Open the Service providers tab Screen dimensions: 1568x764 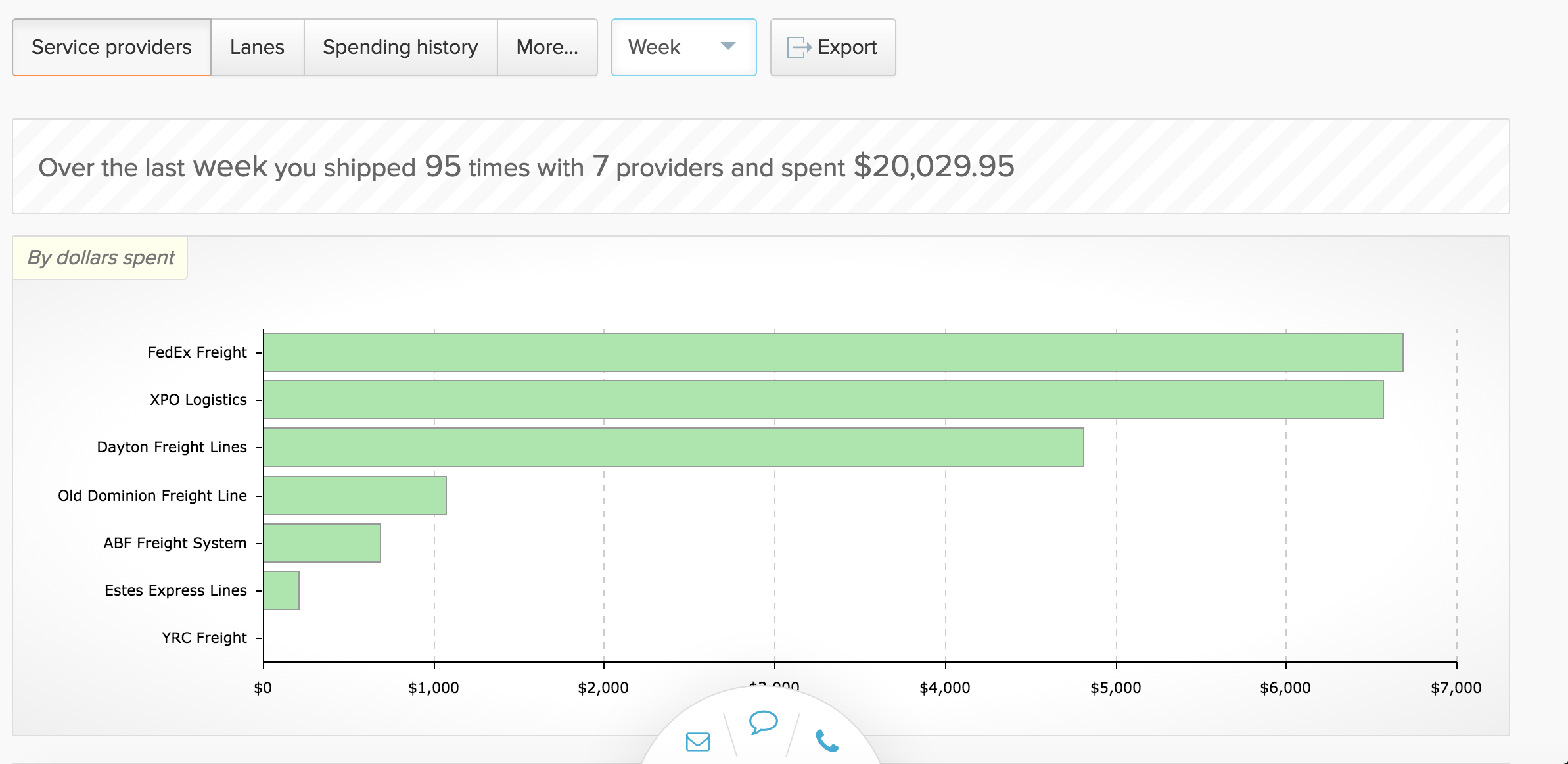coord(112,47)
